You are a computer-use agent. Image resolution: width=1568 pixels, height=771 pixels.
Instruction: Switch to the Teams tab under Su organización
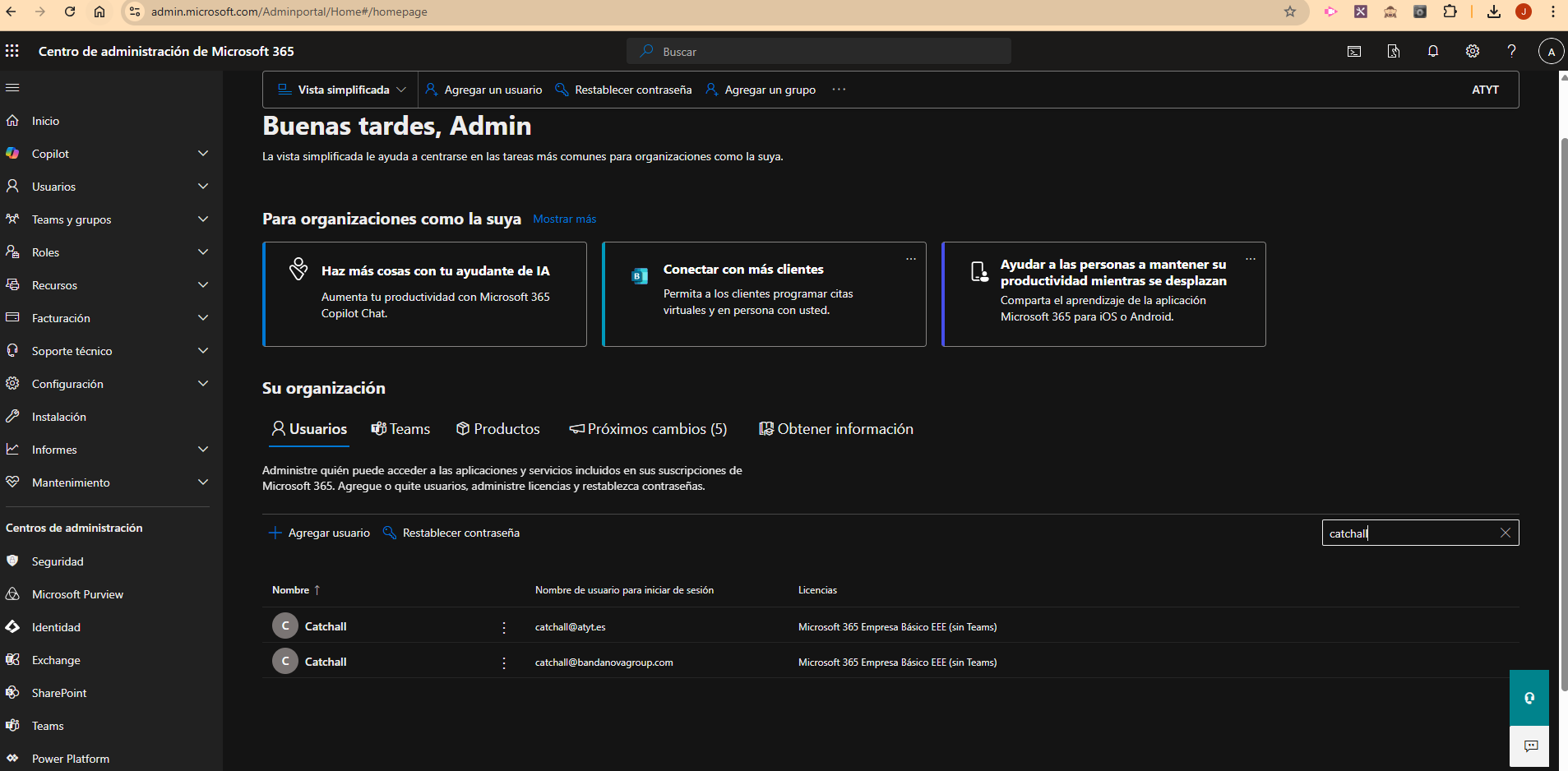tap(400, 429)
